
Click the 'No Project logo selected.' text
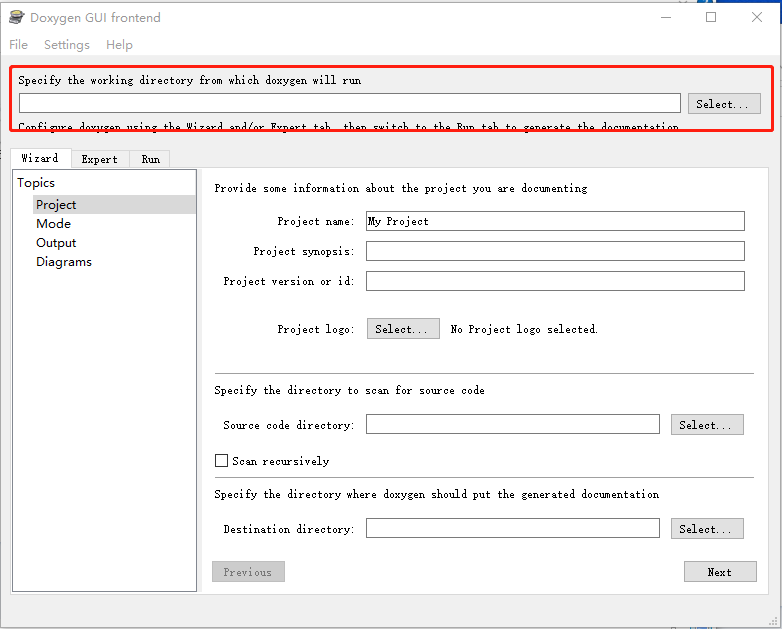tap(524, 329)
